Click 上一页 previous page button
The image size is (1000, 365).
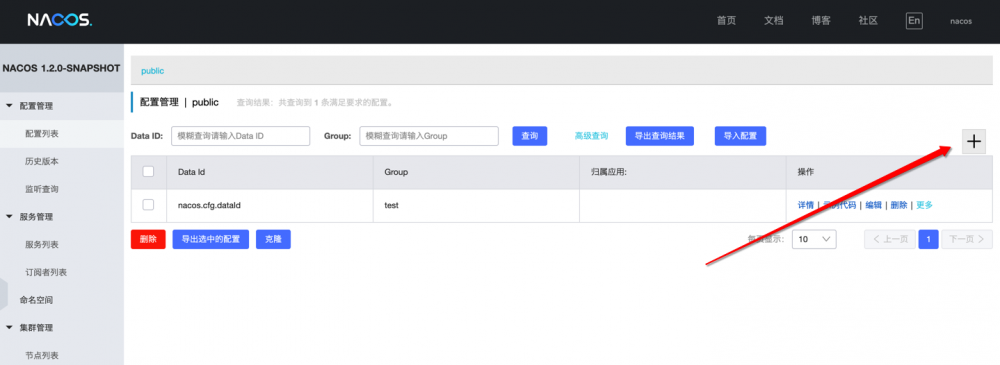click(890, 239)
